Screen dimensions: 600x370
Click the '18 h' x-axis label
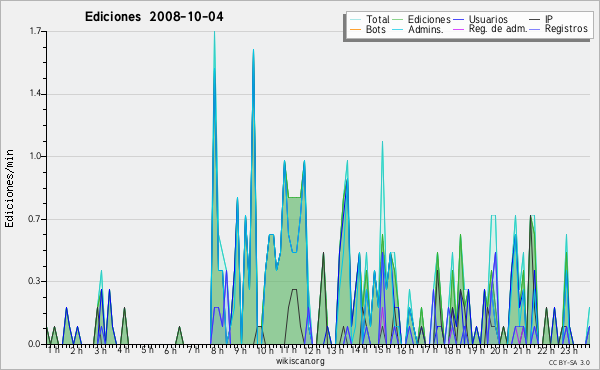452,350
